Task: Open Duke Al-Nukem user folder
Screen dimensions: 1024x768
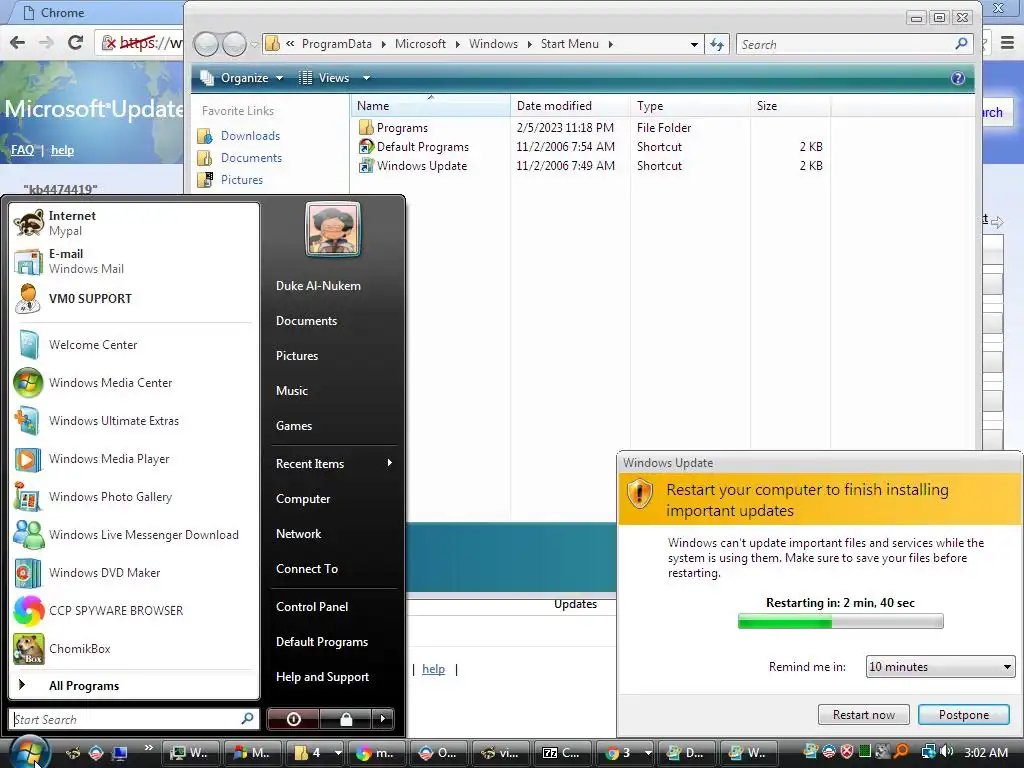Action: pyautogui.click(x=318, y=286)
